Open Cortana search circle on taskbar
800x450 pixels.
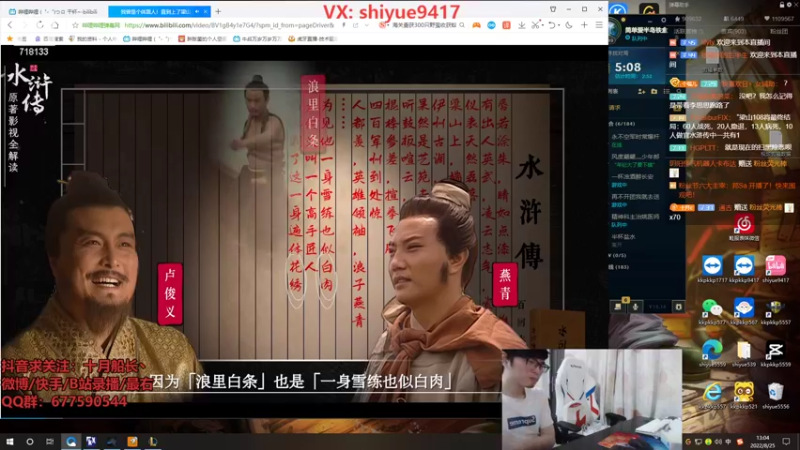tap(30, 441)
